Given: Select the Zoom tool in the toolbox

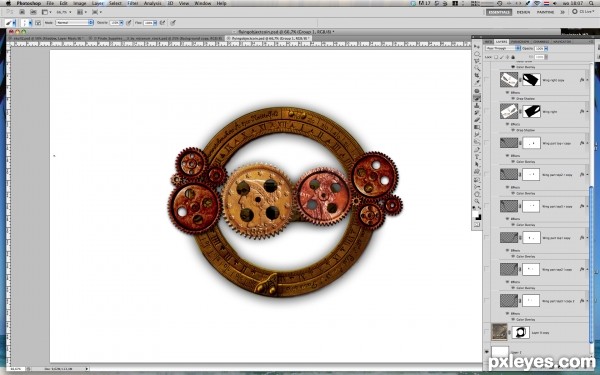Looking at the screenshot, I should point(477,201).
